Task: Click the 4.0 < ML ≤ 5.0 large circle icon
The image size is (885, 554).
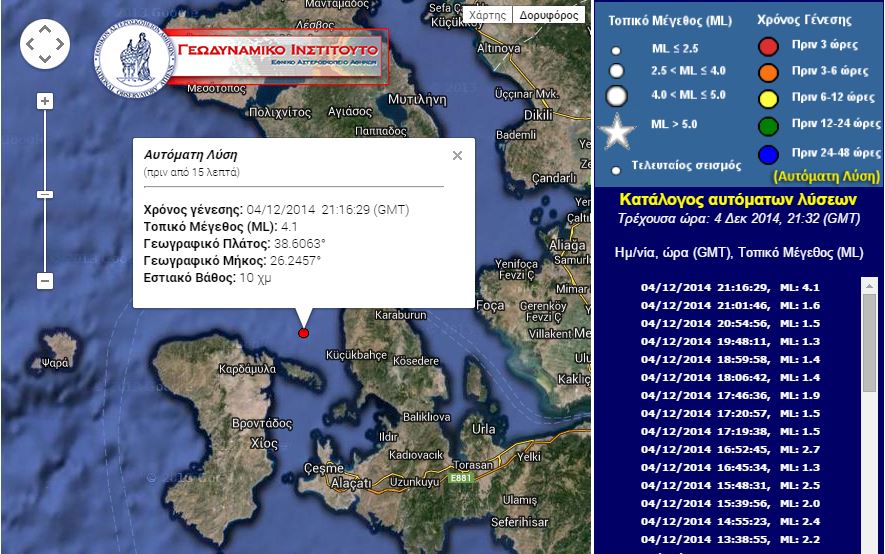Action: [616, 96]
